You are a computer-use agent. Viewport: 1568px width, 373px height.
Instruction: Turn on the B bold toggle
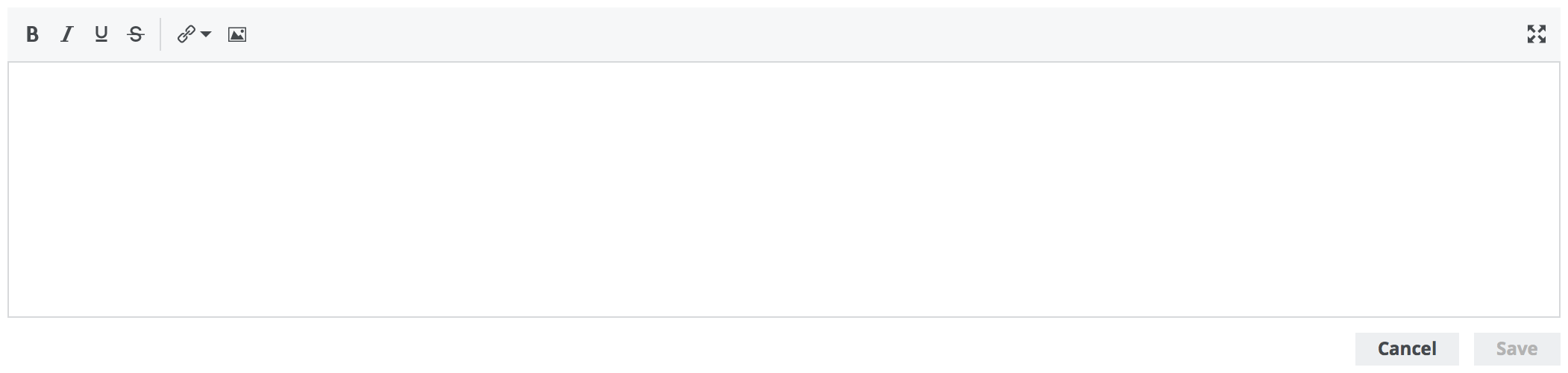tap(32, 34)
